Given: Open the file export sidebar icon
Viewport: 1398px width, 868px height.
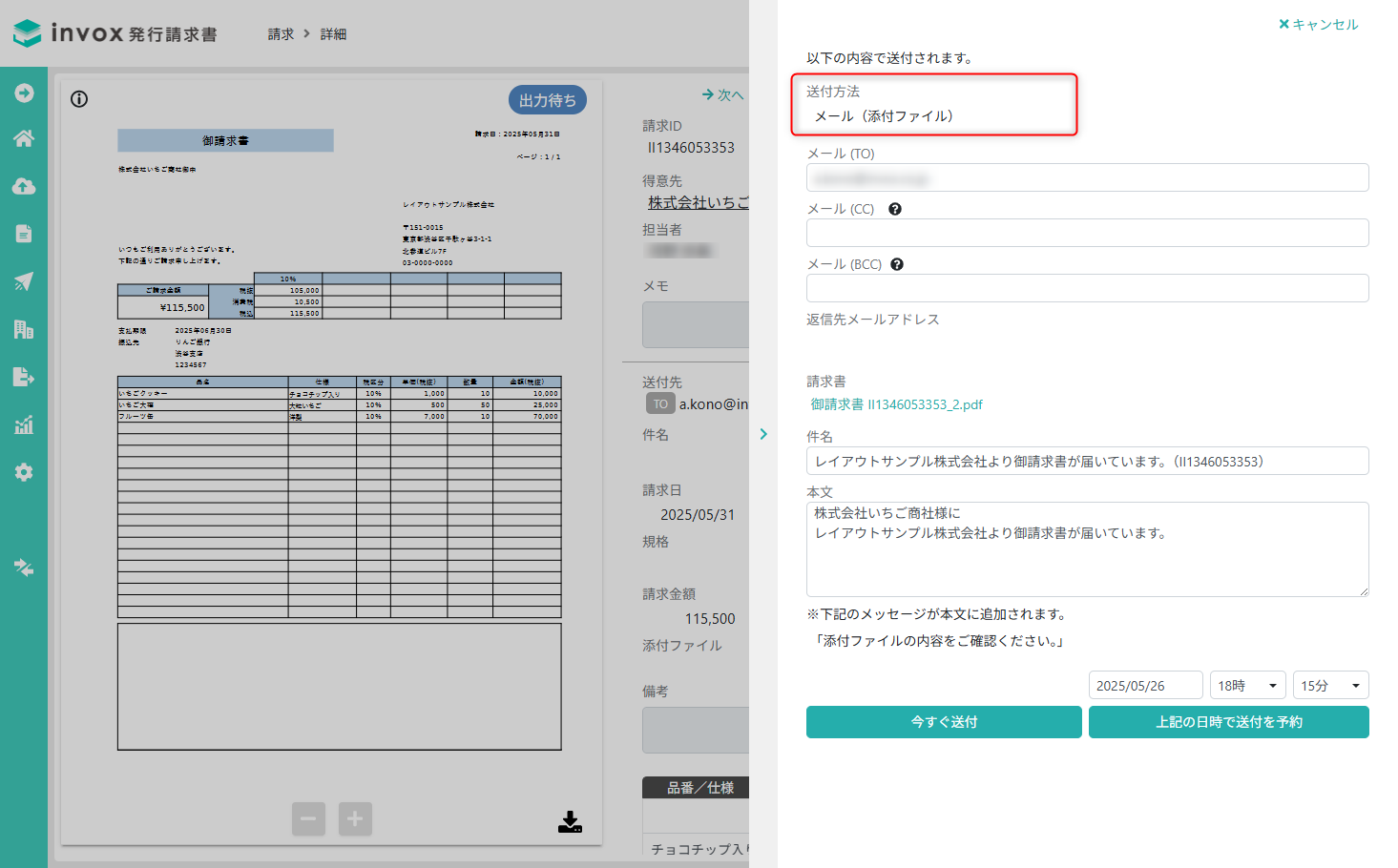Looking at the screenshot, I should click(x=24, y=377).
